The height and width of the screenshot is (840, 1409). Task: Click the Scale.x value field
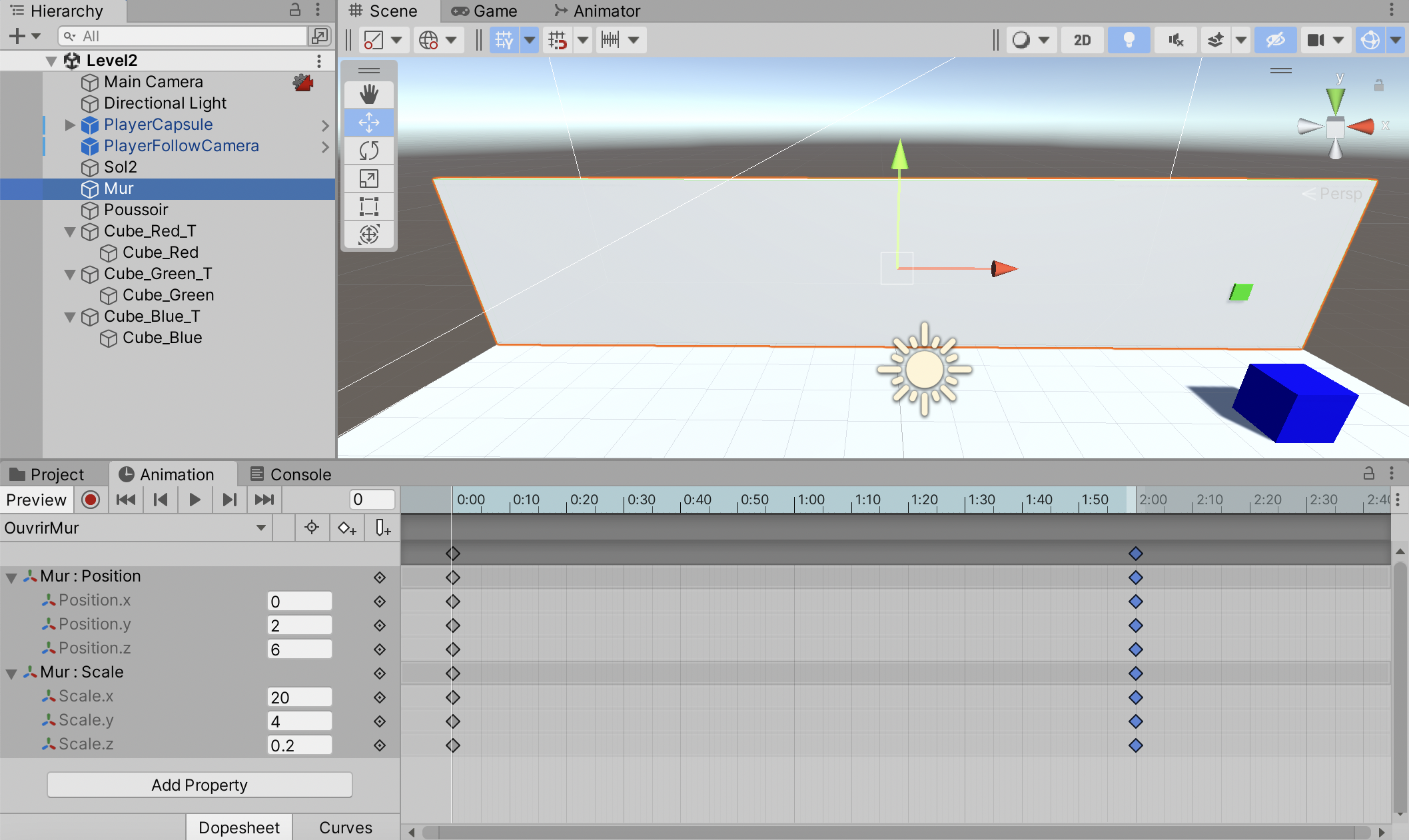(x=299, y=697)
